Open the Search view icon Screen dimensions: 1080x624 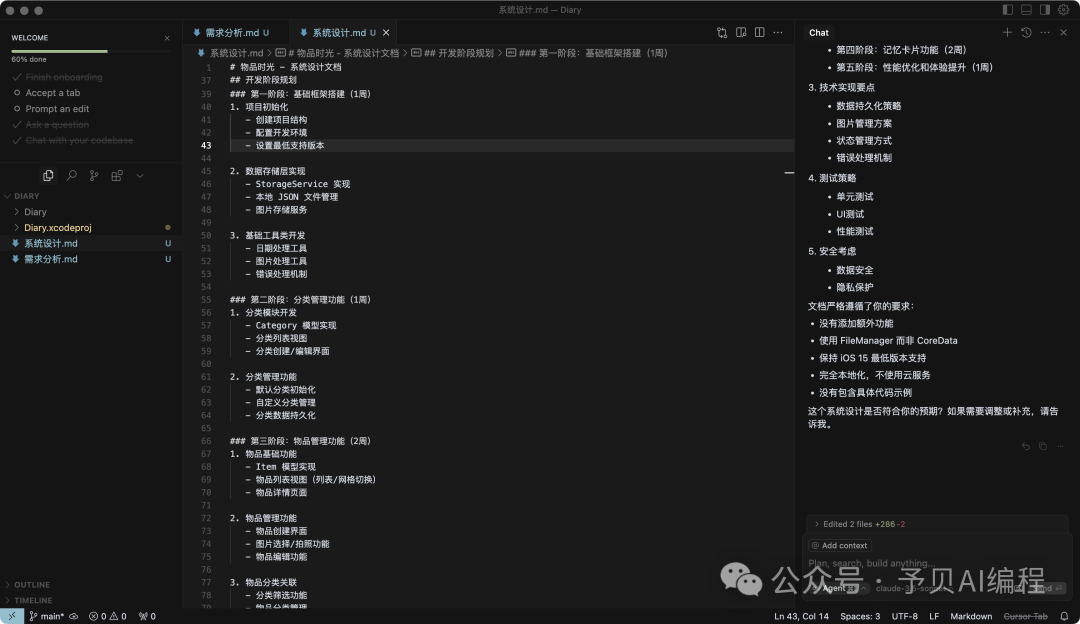71,176
